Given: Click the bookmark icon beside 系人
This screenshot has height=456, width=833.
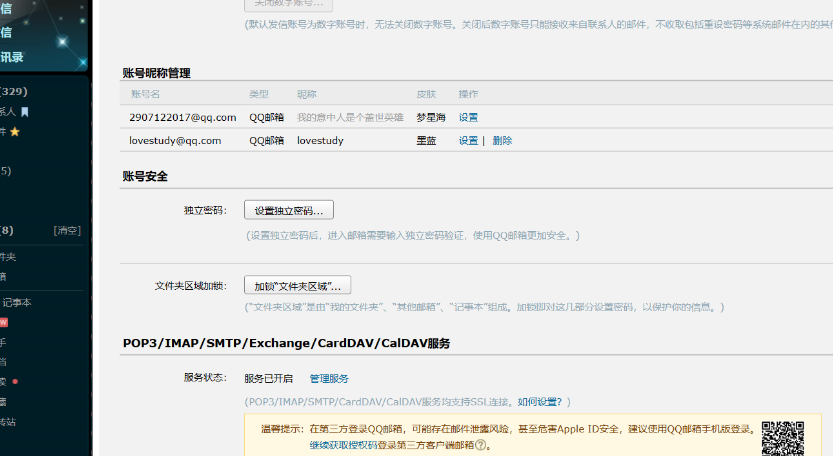Looking at the screenshot, I should pos(24,112).
